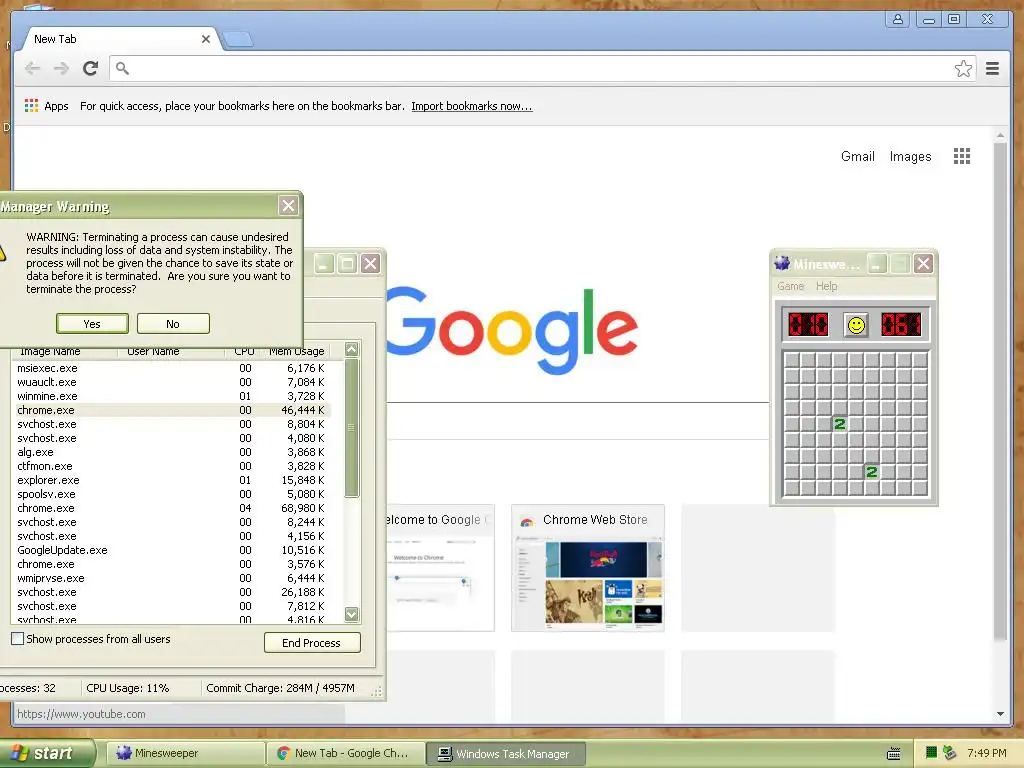Click Chrome's user profile icon
This screenshot has width=1024, height=768.
click(898, 19)
